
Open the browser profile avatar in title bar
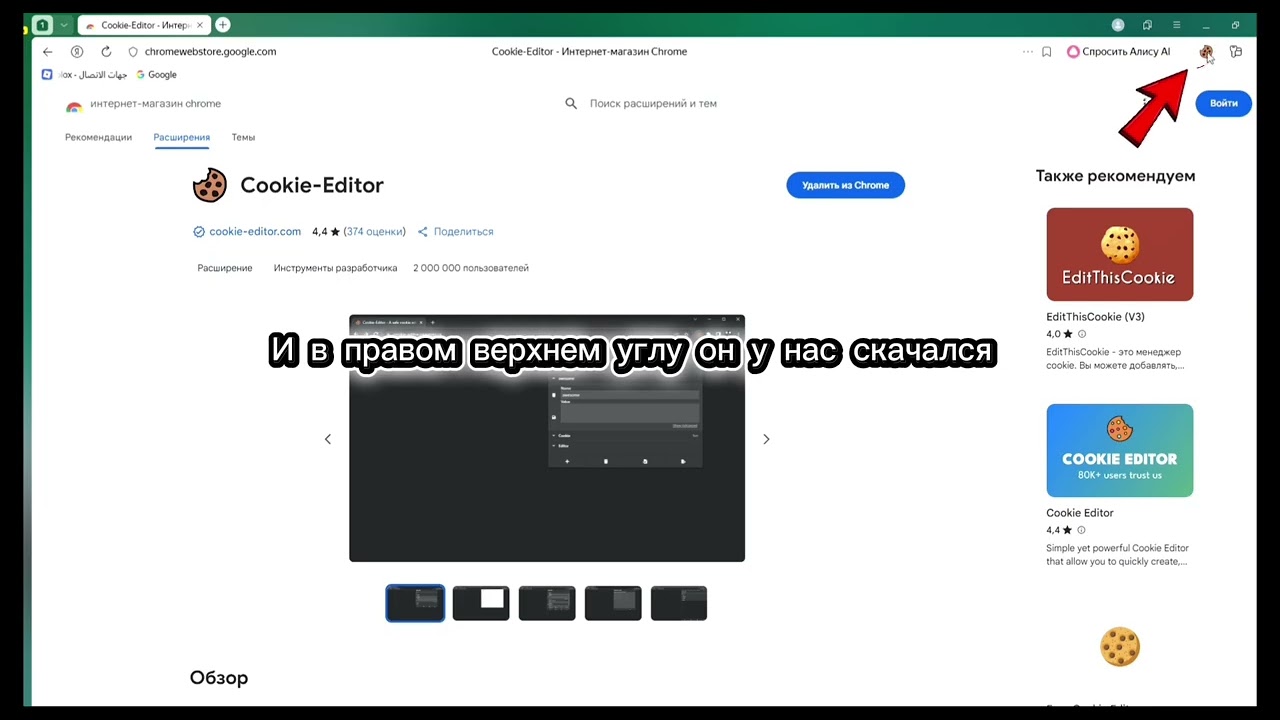click(x=1118, y=25)
